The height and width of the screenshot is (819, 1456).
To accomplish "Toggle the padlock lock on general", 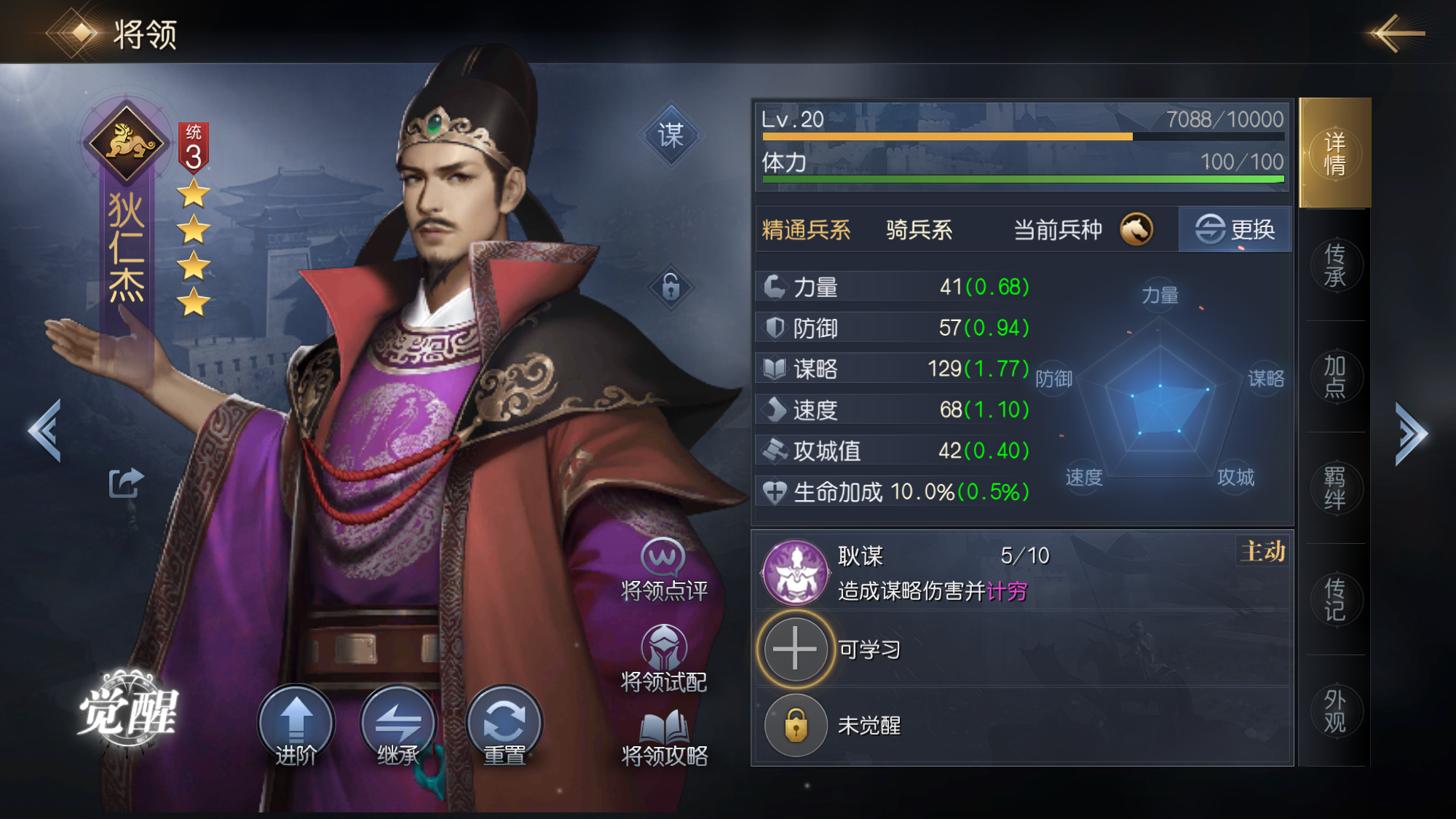I will [670, 286].
